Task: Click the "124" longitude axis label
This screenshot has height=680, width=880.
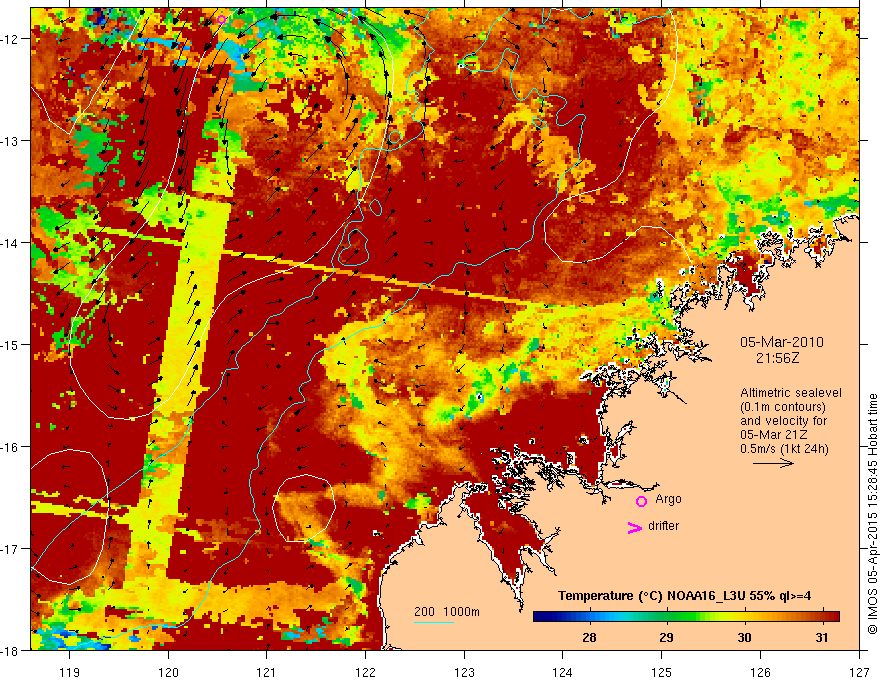Action: point(563,672)
